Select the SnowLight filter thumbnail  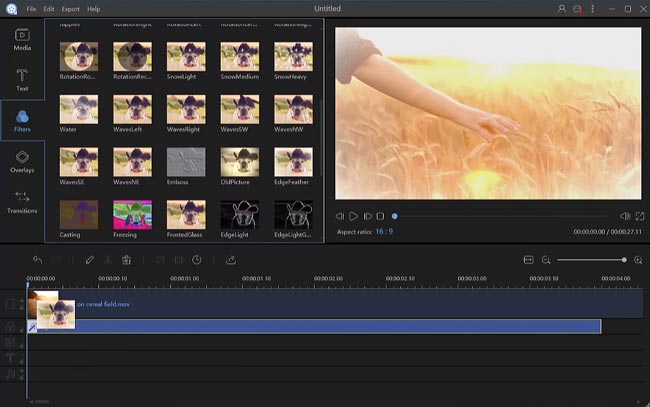pyautogui.click(x=186, y=56)
